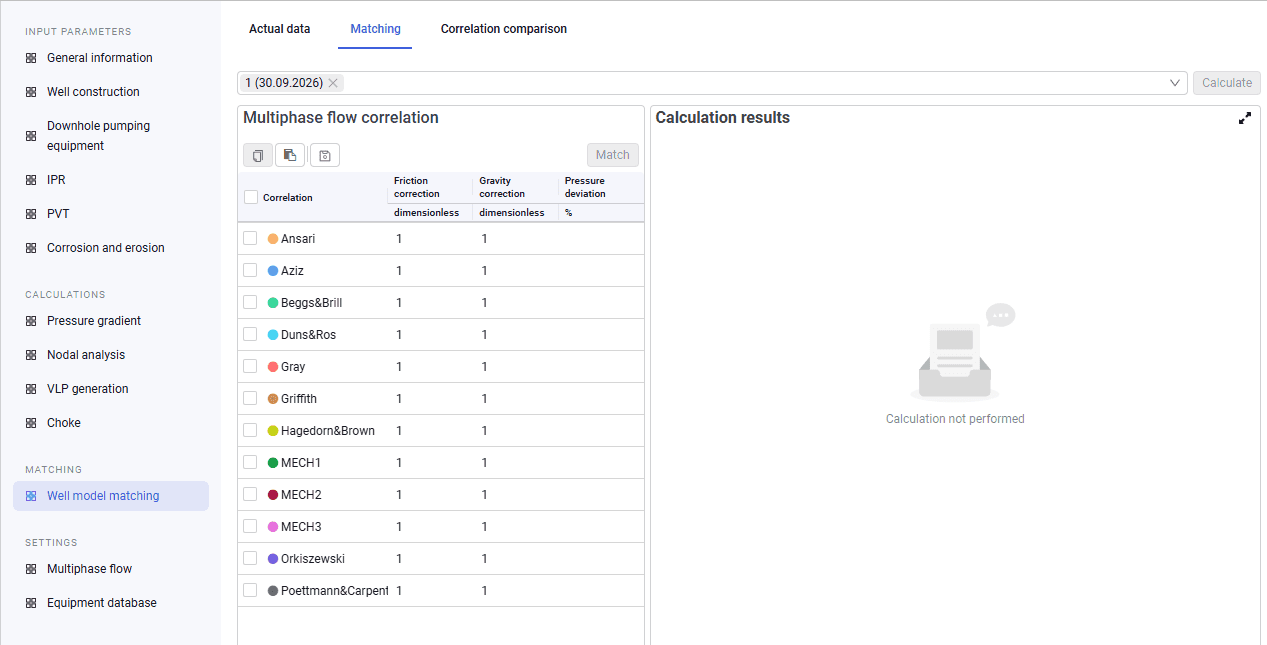Check the MECH2 correlation checkbox
Image resolution: width=1267 pixels, height=645 pixels.
tap(250, 494)
